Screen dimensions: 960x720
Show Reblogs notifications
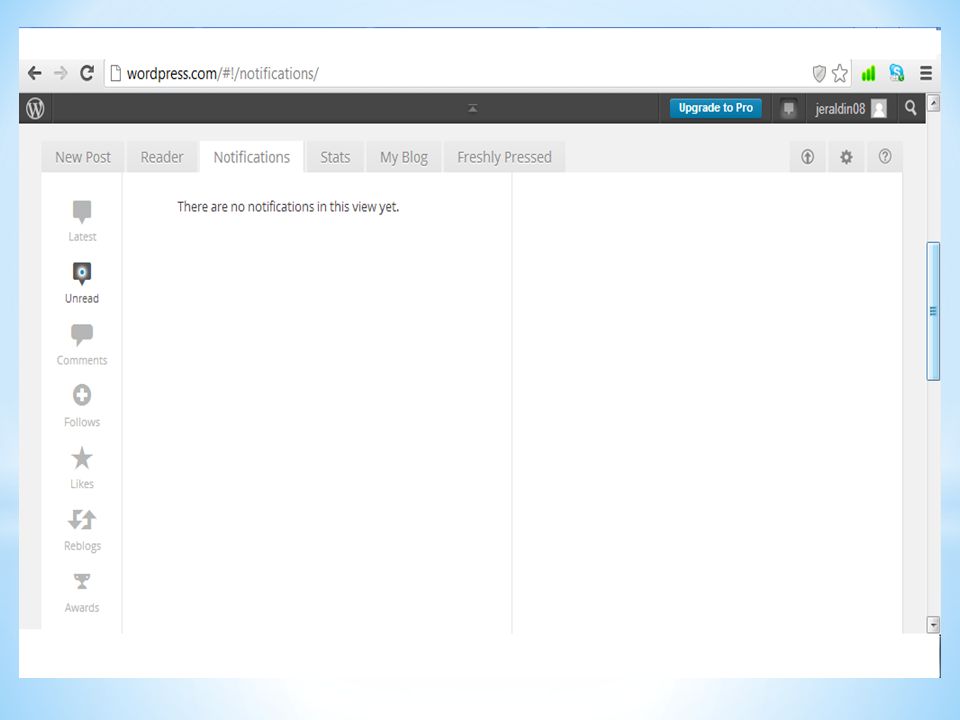[x=82, y=530]
